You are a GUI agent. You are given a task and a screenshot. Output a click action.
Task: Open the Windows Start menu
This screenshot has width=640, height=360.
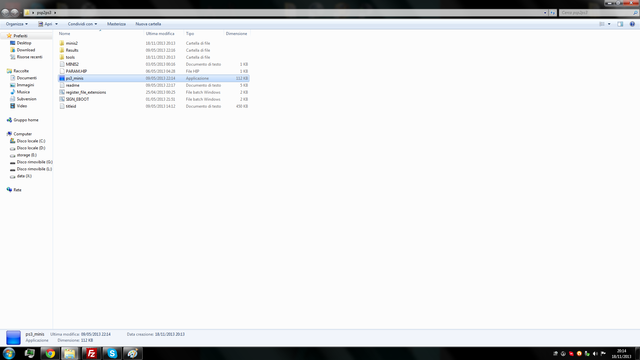(9, 353)
